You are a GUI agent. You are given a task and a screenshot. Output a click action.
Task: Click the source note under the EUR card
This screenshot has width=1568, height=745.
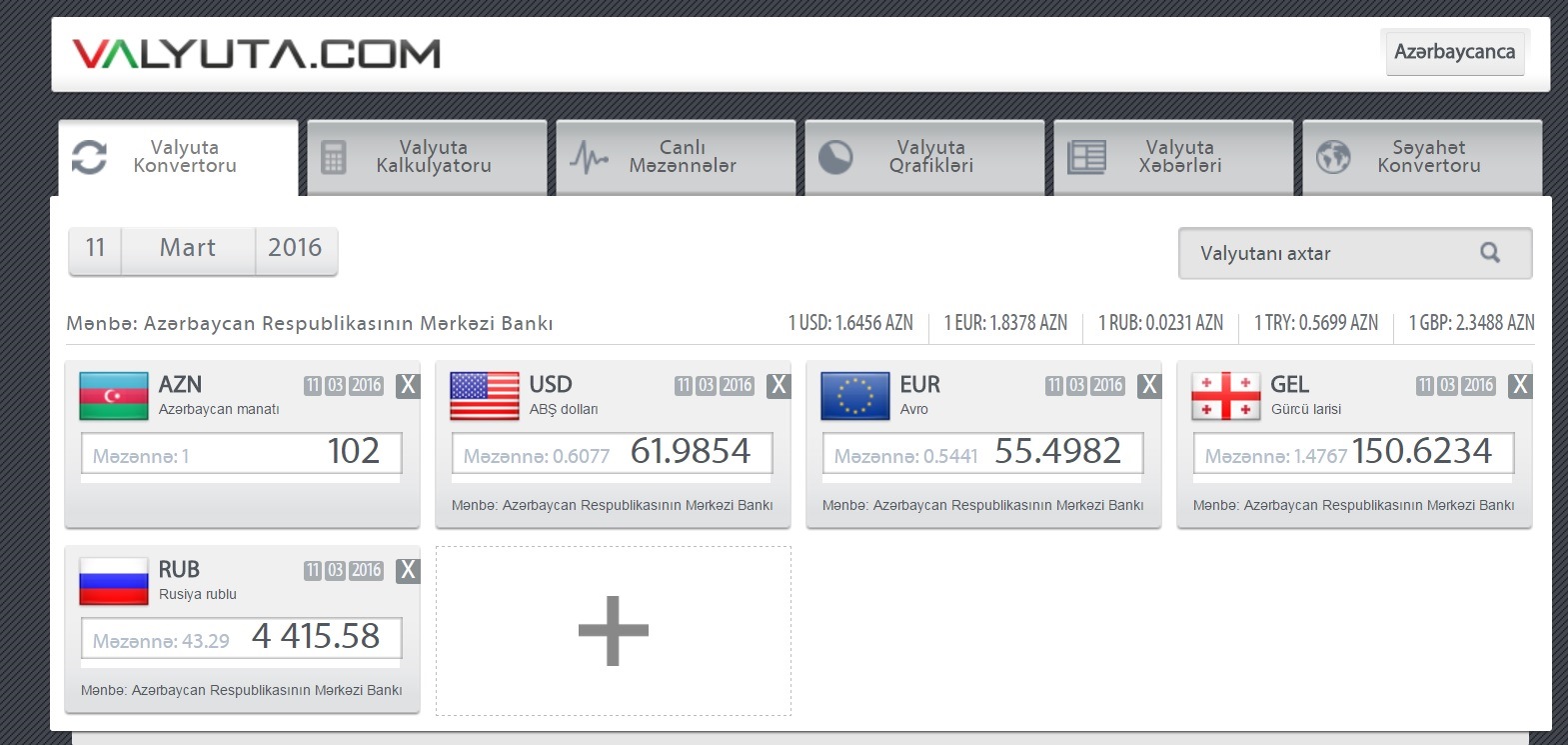point(983,505)
